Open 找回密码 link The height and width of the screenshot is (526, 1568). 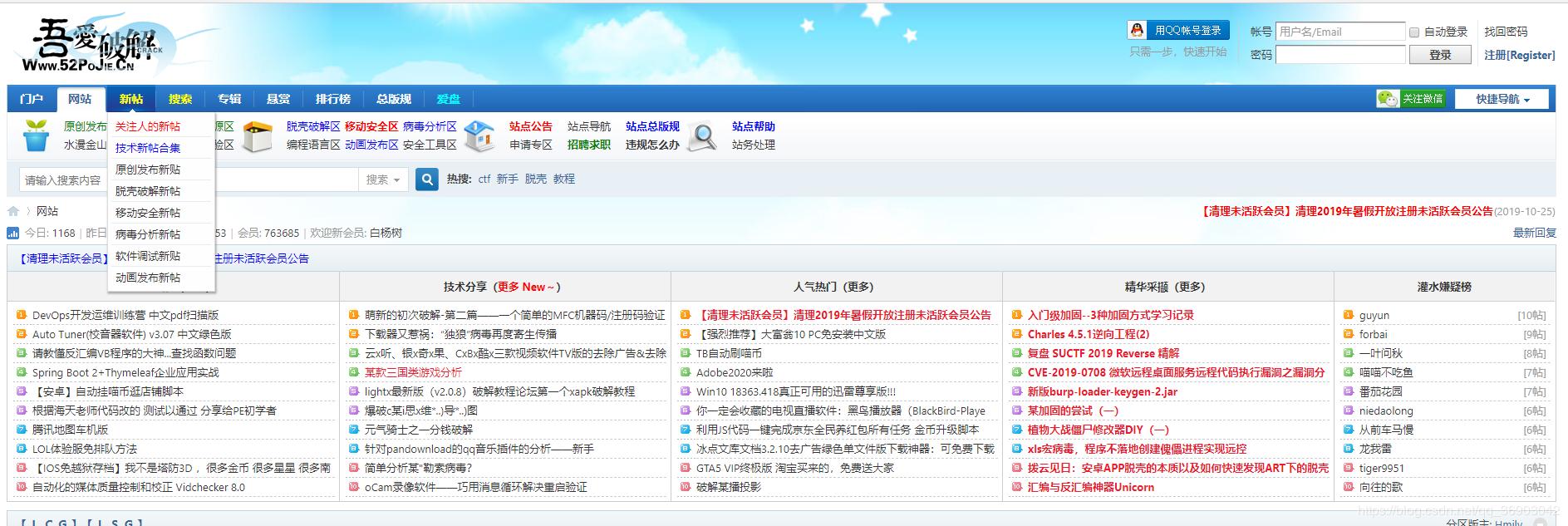point(1506,32)
